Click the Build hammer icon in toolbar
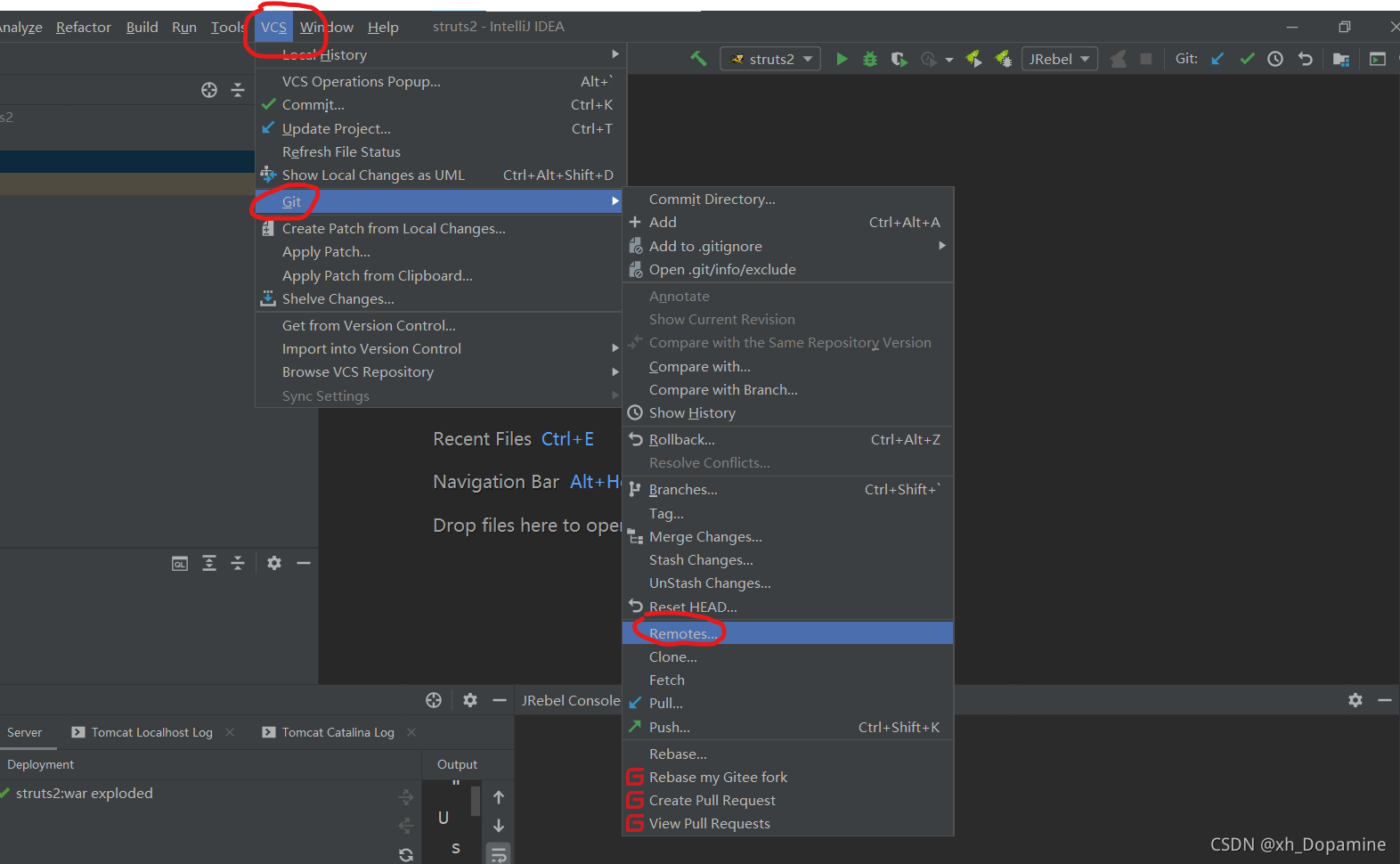This screenshot has width=1400, height=864. click(x=698, y=59)
